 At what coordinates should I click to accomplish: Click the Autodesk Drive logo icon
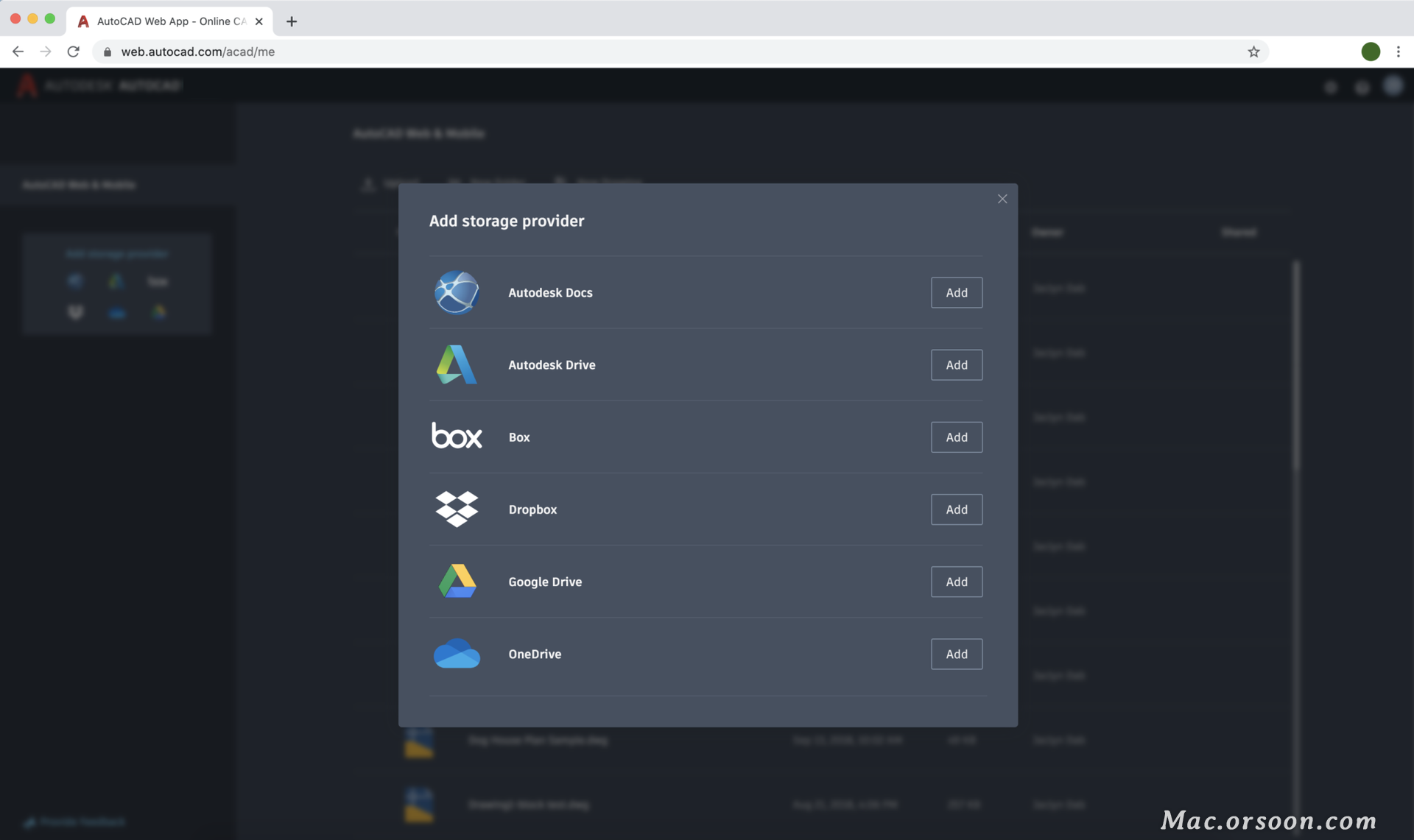[457, 364]
